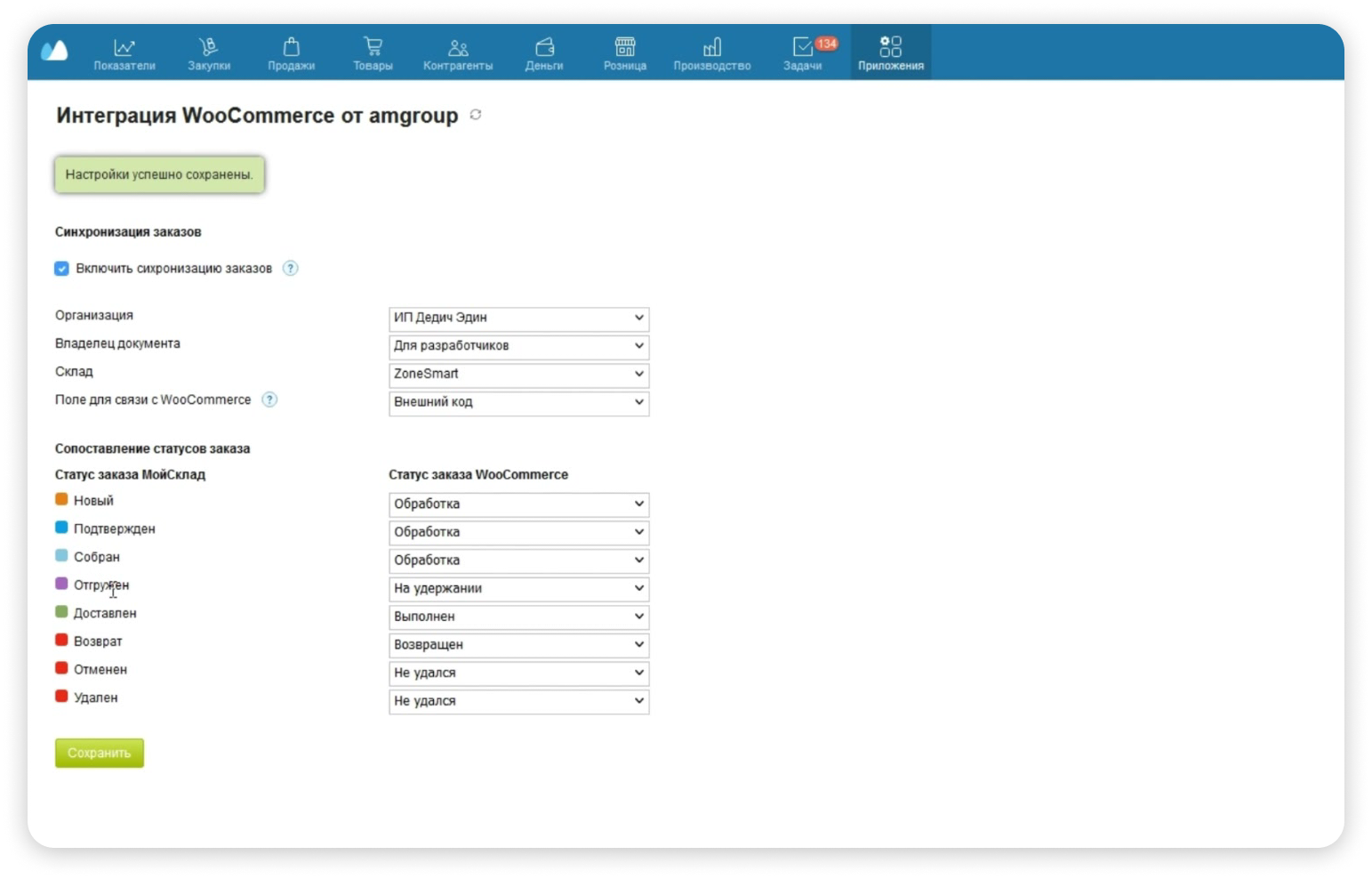Click the Сохранить button

coord(100,753)
